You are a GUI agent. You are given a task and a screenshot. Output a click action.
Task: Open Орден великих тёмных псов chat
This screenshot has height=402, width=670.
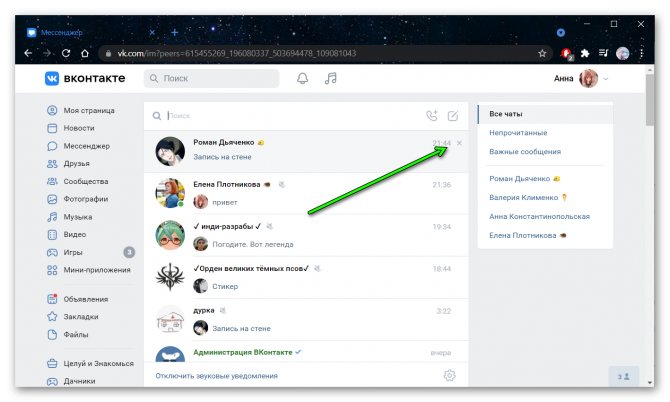306,278
